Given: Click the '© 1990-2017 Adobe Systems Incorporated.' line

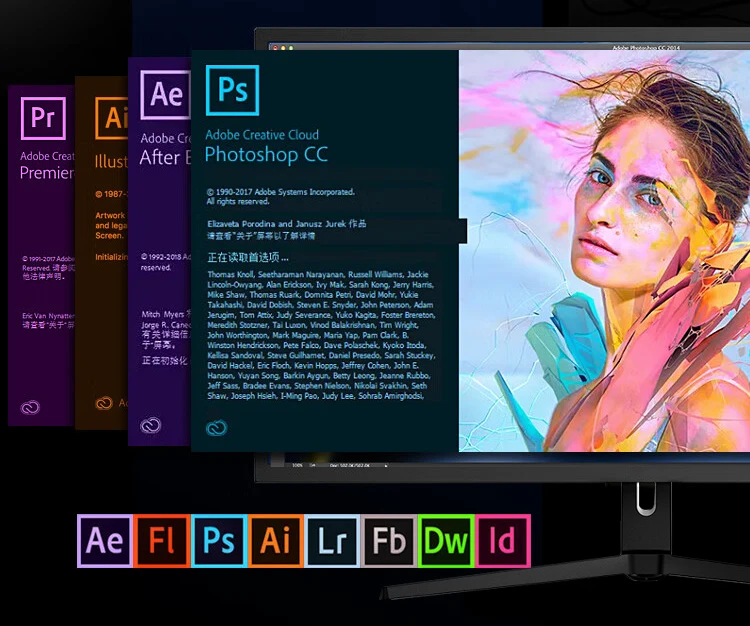Looking at the screenshot, I should tap(281, 192).
